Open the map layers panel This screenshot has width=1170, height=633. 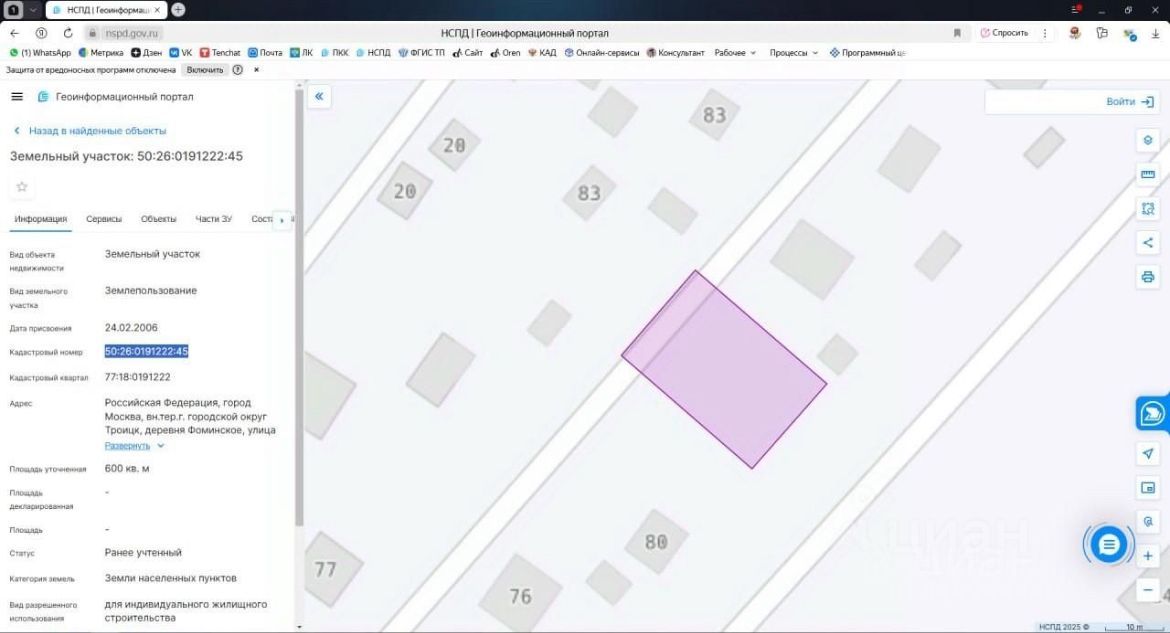(x=1148, y=140)
